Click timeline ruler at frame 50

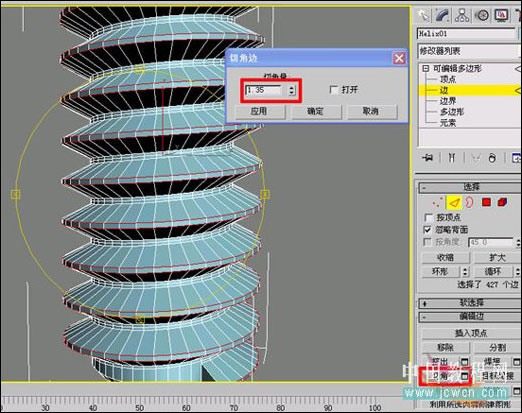[140, 408]
